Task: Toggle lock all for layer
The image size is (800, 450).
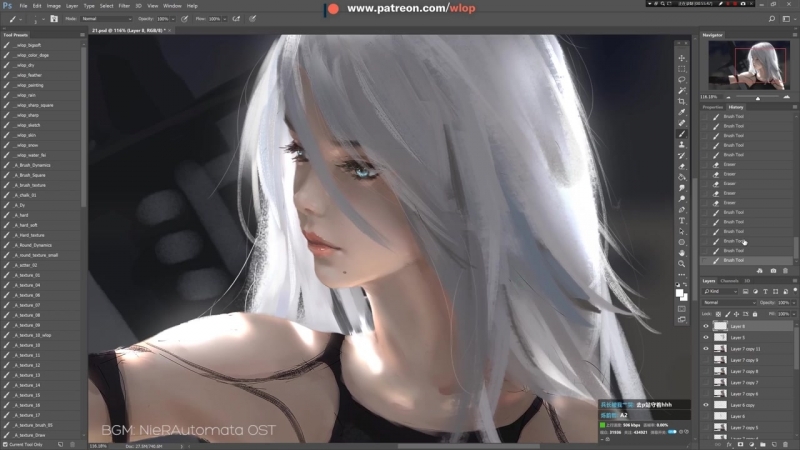Action: pyautogui.click(x=755, y=314)
